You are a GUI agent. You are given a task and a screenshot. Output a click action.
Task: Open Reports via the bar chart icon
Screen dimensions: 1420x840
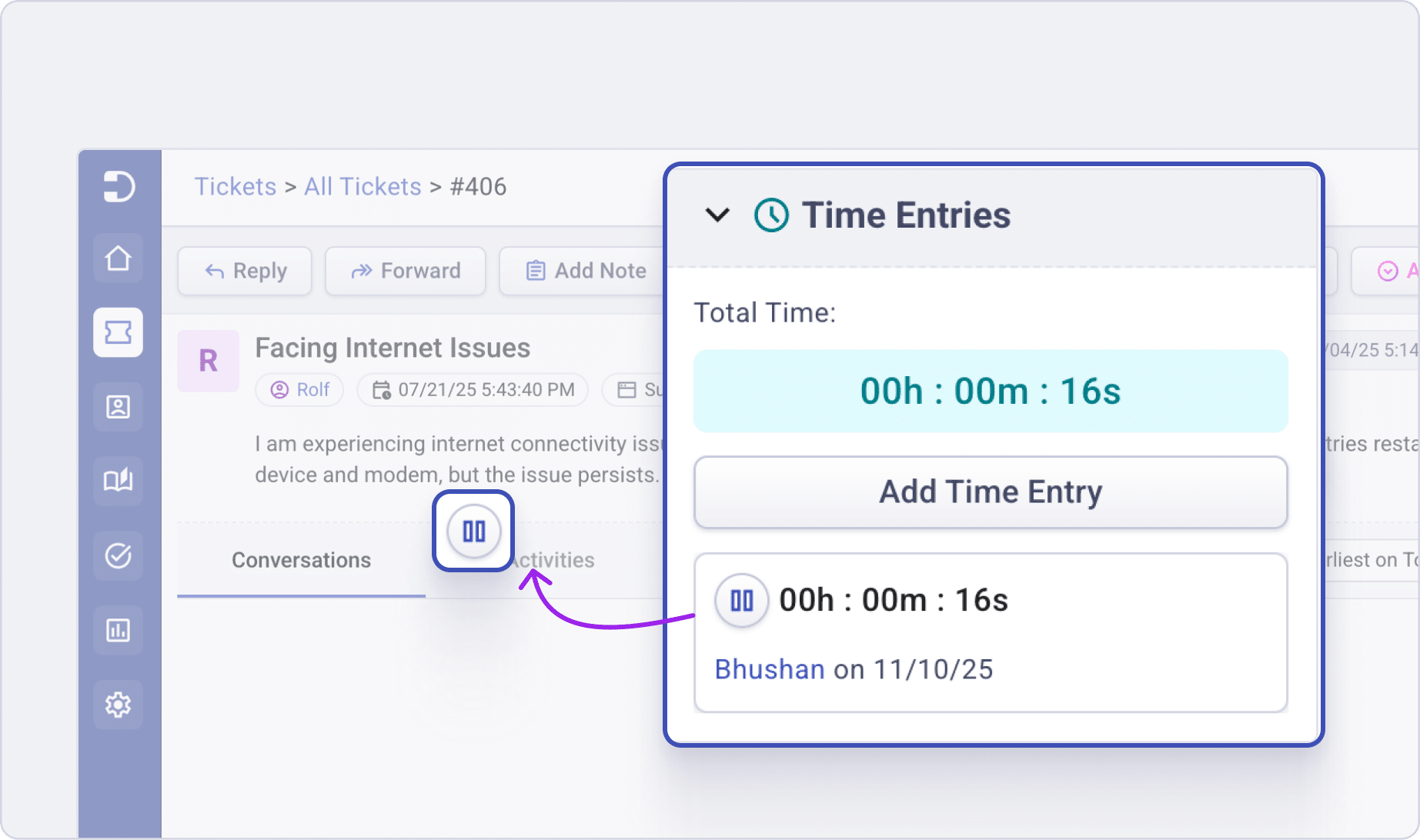[x=118, y=629]
